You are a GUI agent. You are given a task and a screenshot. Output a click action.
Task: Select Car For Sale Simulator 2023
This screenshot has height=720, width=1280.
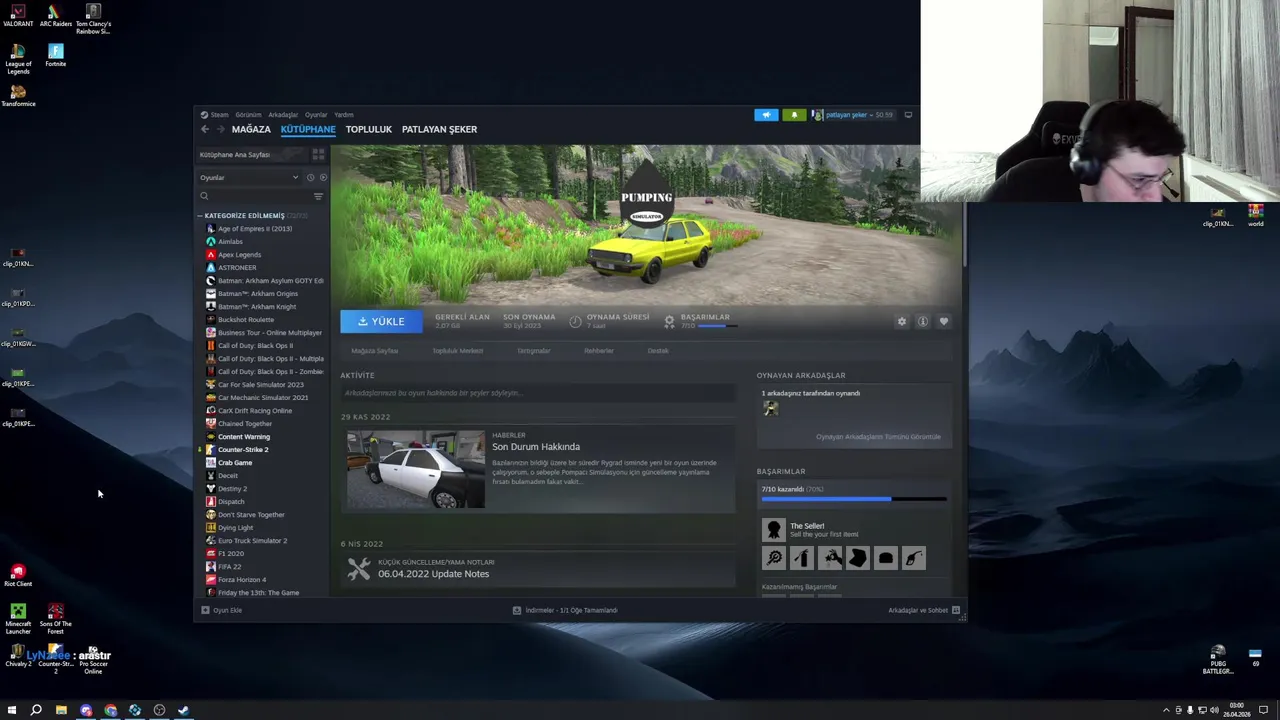260,385
